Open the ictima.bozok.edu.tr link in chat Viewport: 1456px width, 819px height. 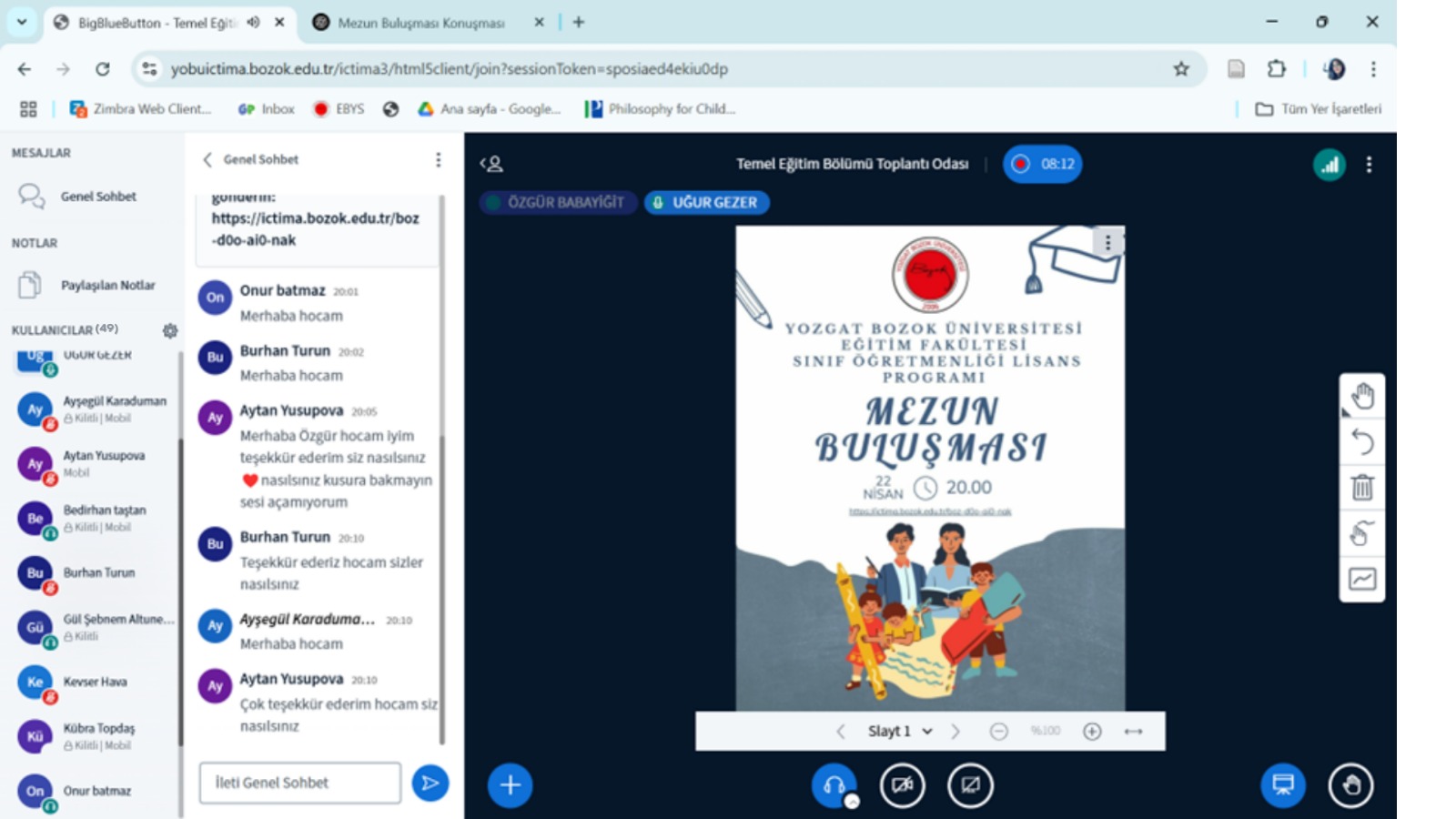point(315,229)
